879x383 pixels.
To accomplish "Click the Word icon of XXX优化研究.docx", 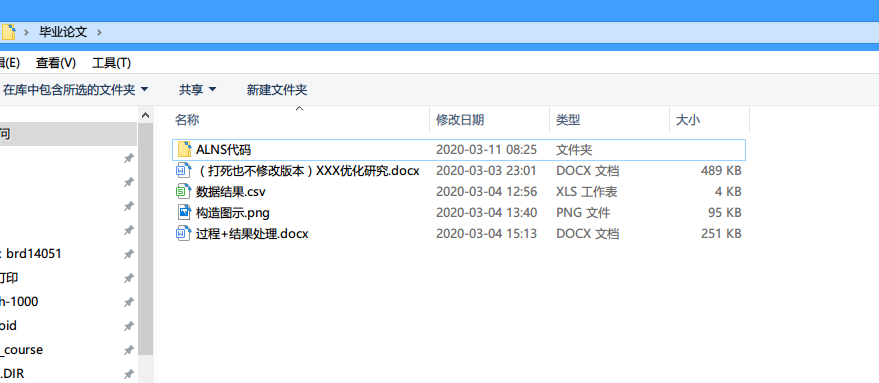I will tap(184, 170).
